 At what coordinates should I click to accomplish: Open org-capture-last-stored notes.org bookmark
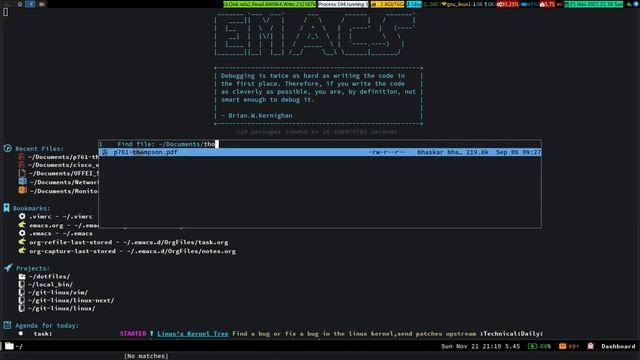tap(132, 251)
